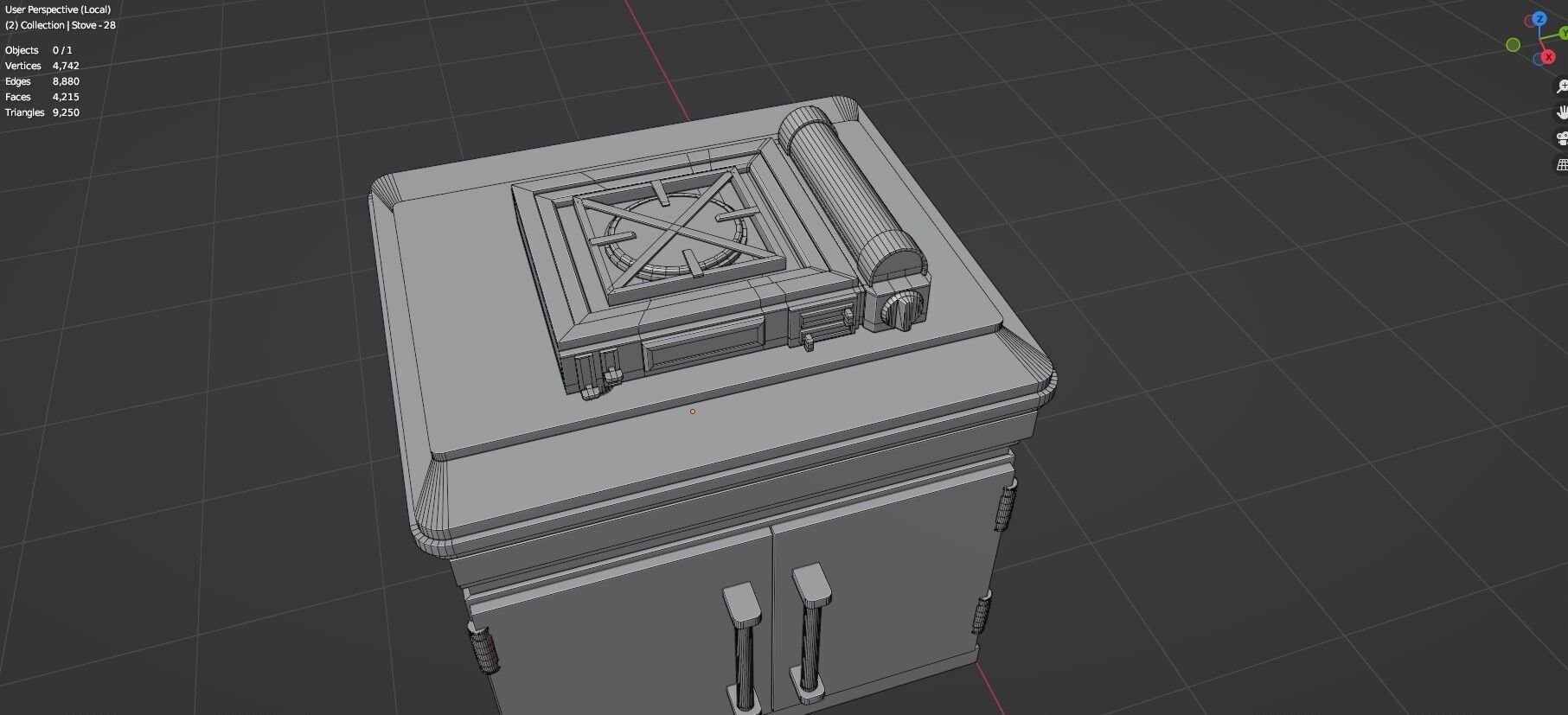The height and width of the screenshot is (715, 1568).
Task: Toggle the perspective/orthographic grid button
Action: coord(1562,164)
